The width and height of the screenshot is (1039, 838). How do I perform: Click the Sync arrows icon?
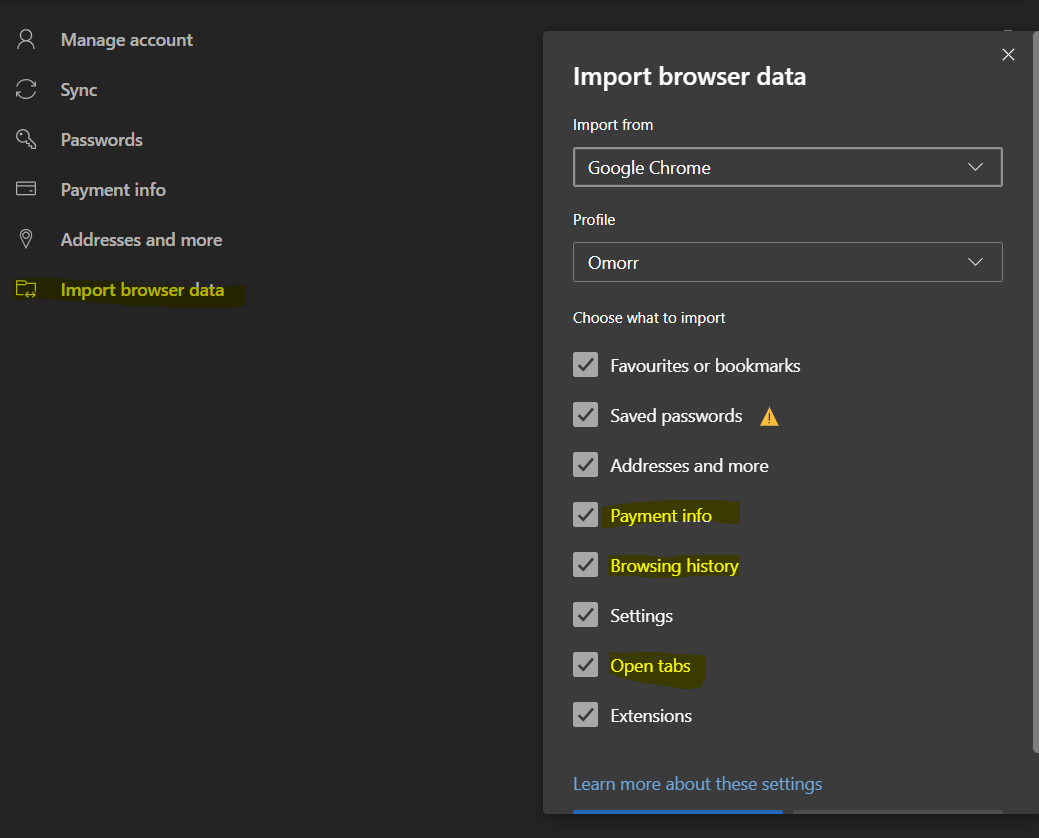point(26,90)
